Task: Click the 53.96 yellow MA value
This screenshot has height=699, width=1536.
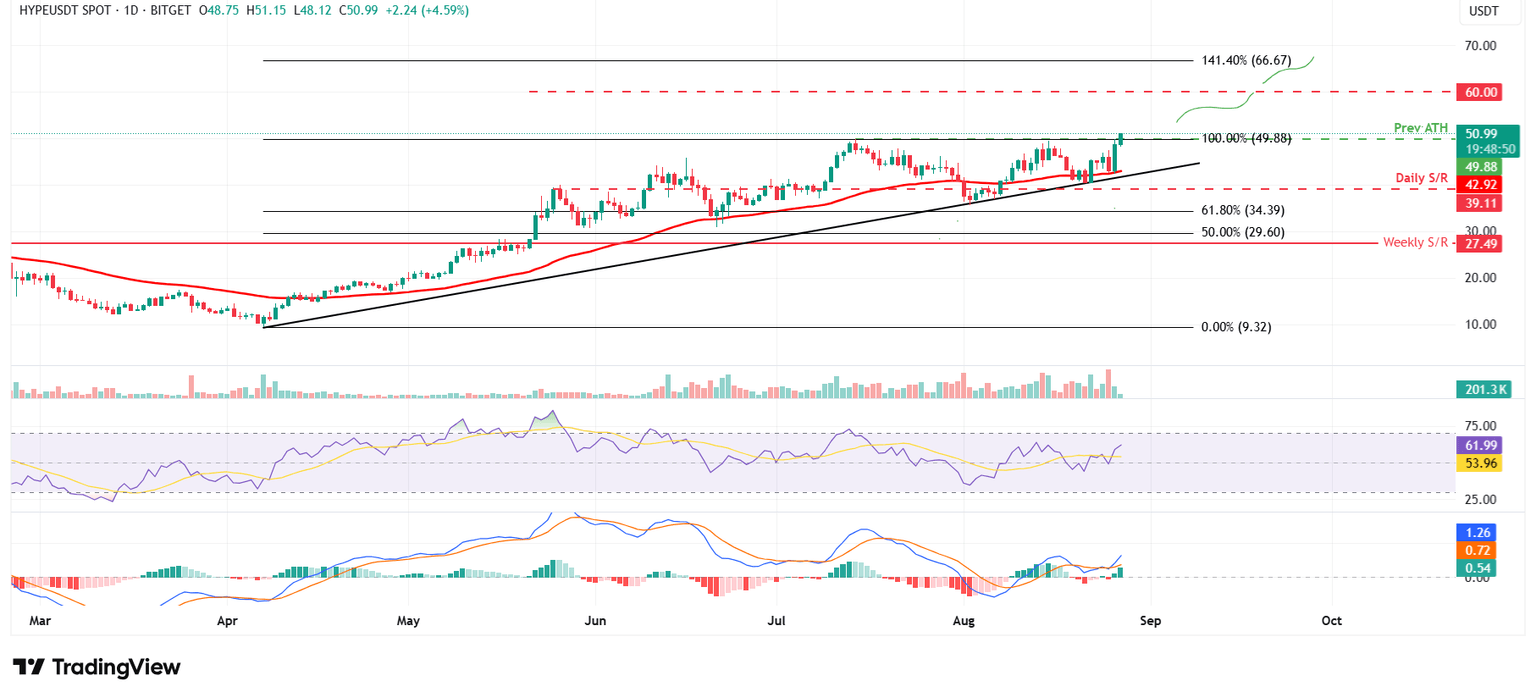Action: (x=1478, y=463)
